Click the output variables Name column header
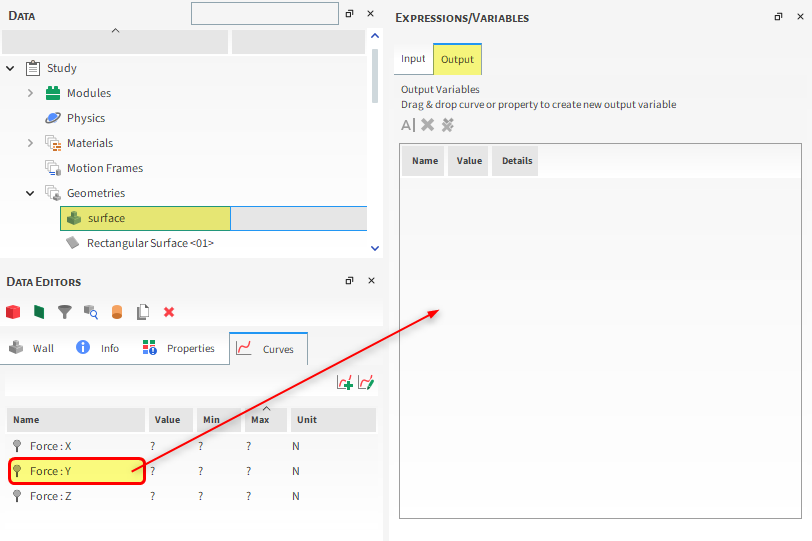Screen dimensions: 812x541 (423, 161)
